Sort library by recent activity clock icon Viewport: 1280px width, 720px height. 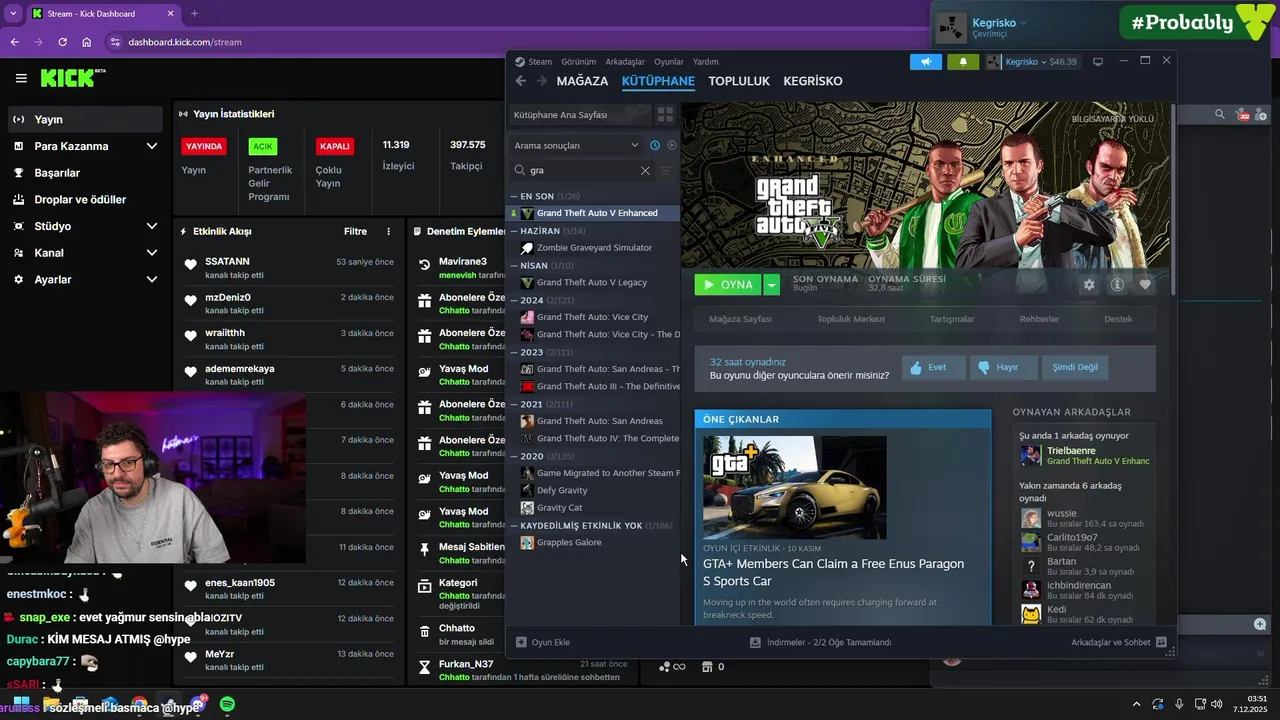[x=655, y=145]
